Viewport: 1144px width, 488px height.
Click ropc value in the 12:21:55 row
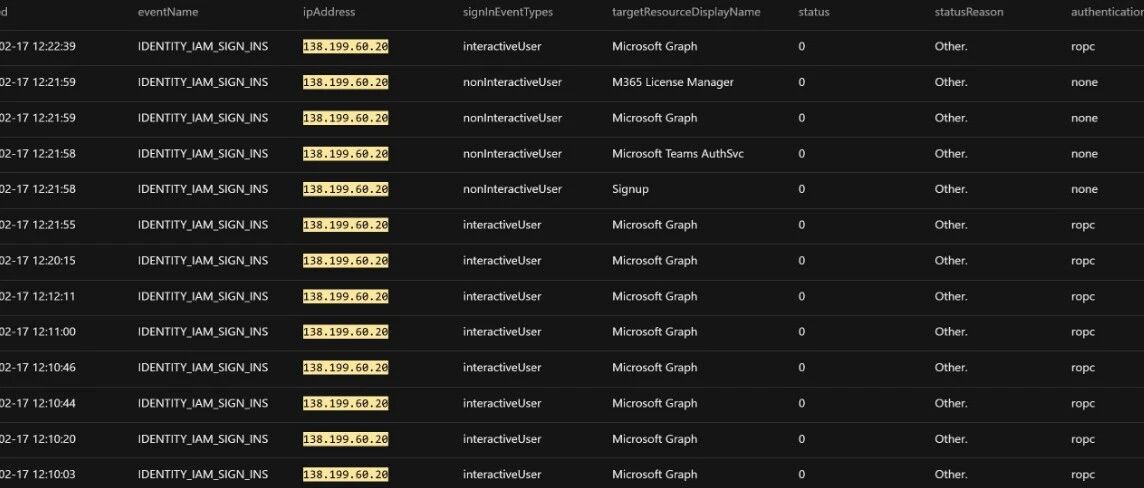coord(1083,225)
